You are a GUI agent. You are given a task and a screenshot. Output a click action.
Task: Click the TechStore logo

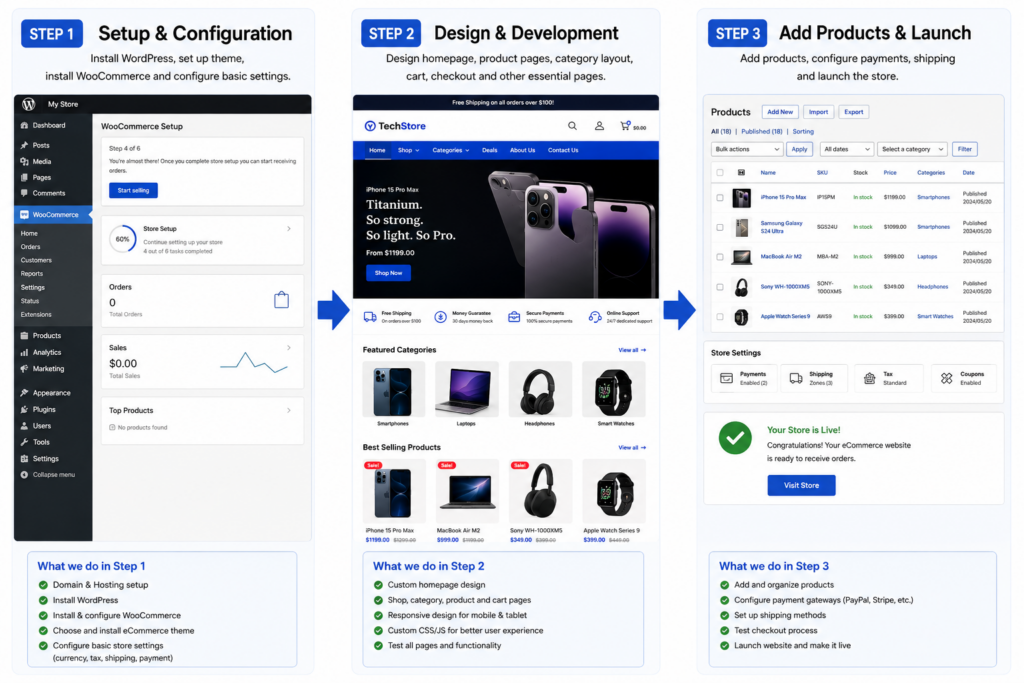pyautogui.click(x=394, y=126)
